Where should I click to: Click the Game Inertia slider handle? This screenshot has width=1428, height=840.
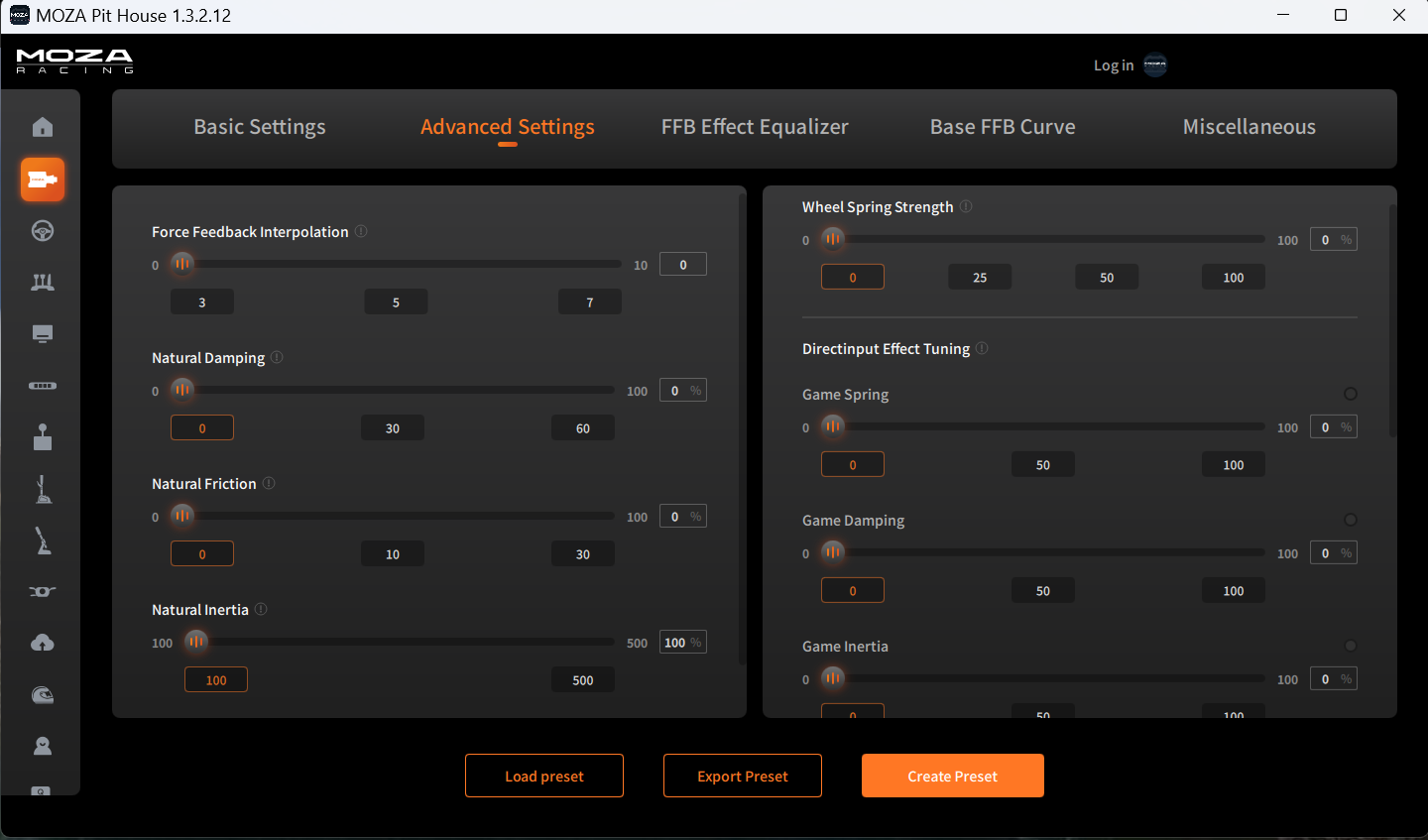click(832, 677)
